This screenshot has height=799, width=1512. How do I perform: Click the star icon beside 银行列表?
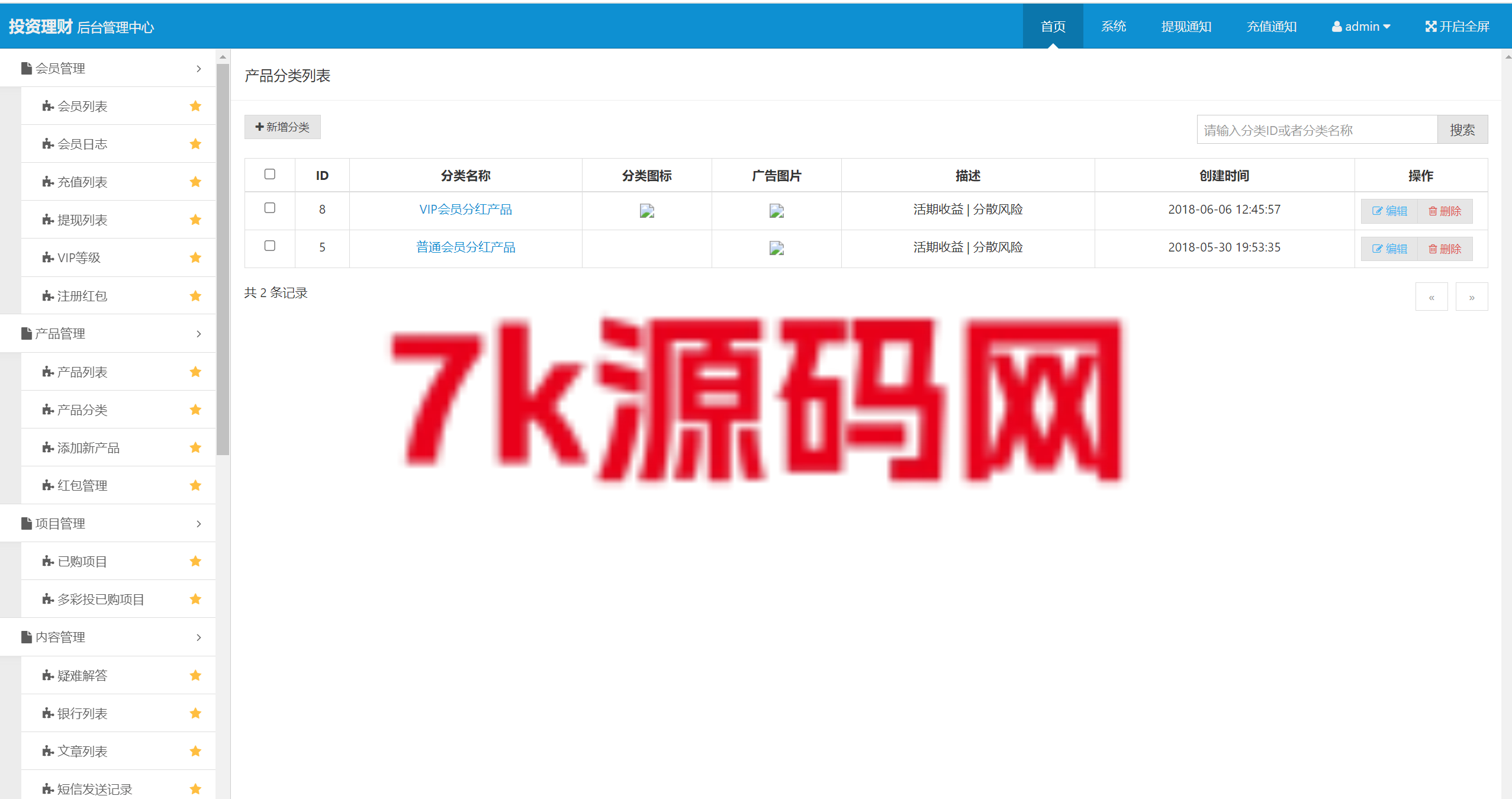point(195,713)
